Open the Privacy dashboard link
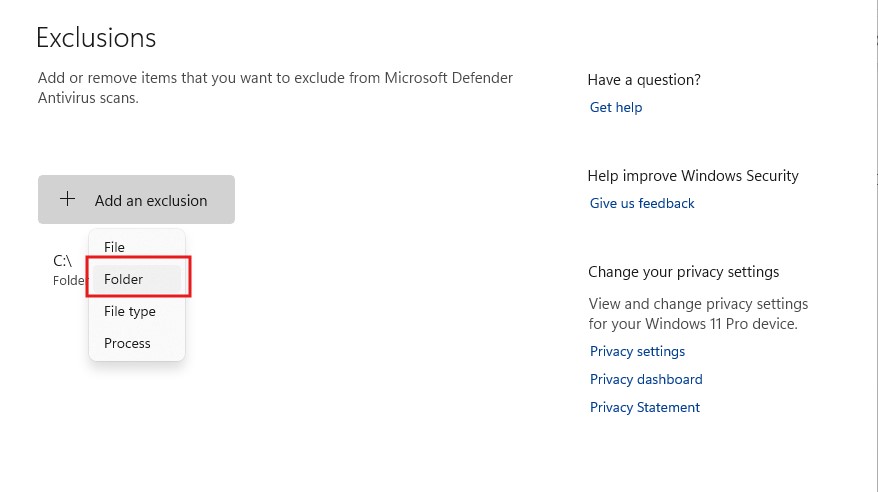 646,379
